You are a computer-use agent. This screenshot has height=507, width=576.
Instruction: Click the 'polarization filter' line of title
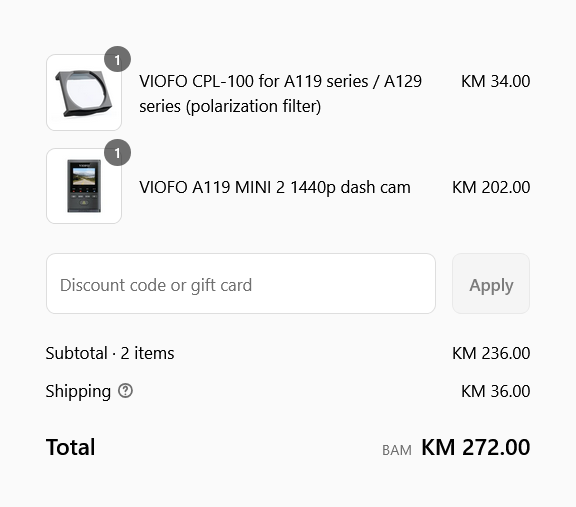230,107
